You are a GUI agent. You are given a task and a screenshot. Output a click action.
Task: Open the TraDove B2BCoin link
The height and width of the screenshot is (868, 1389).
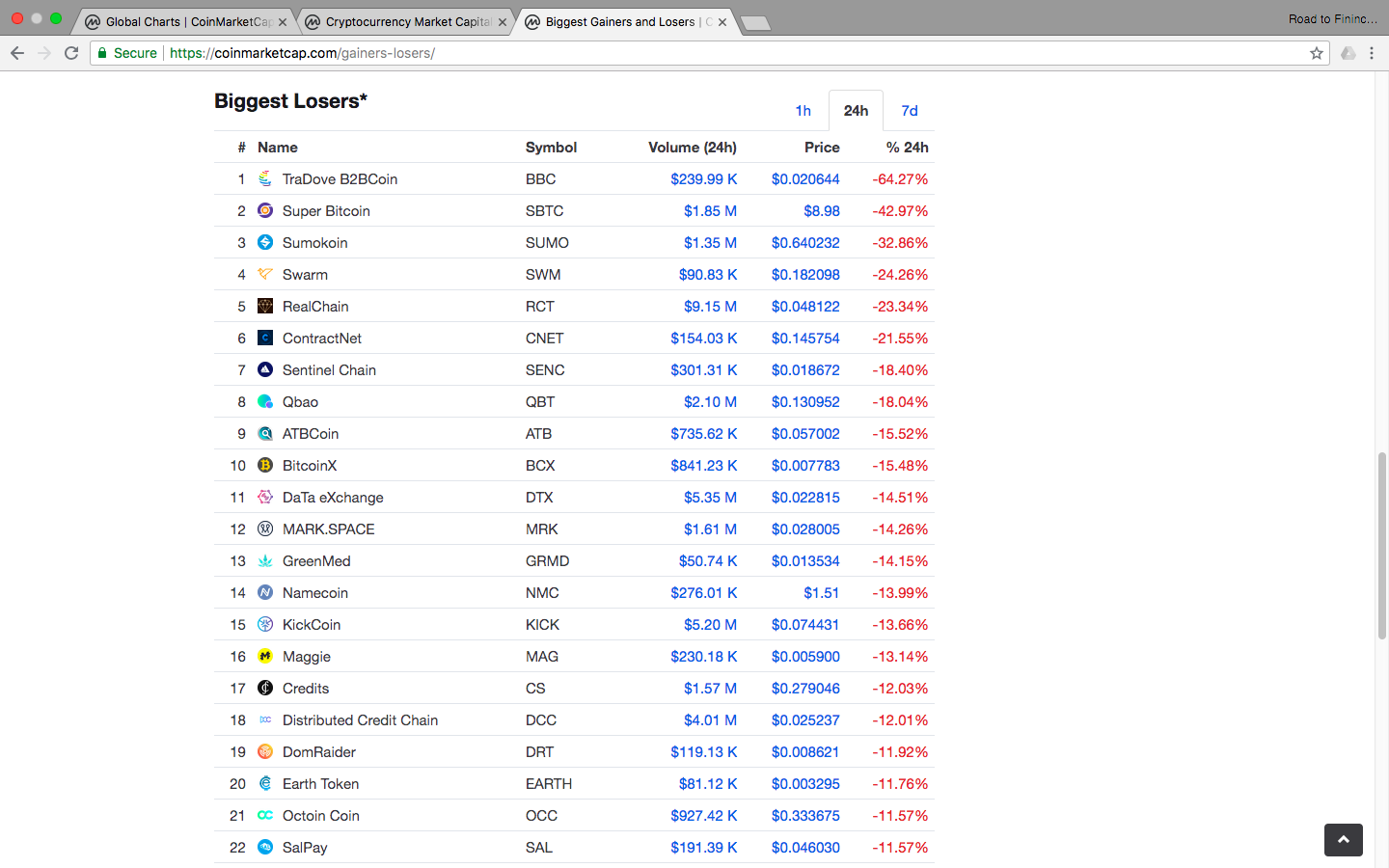click(x=340, y=178)
